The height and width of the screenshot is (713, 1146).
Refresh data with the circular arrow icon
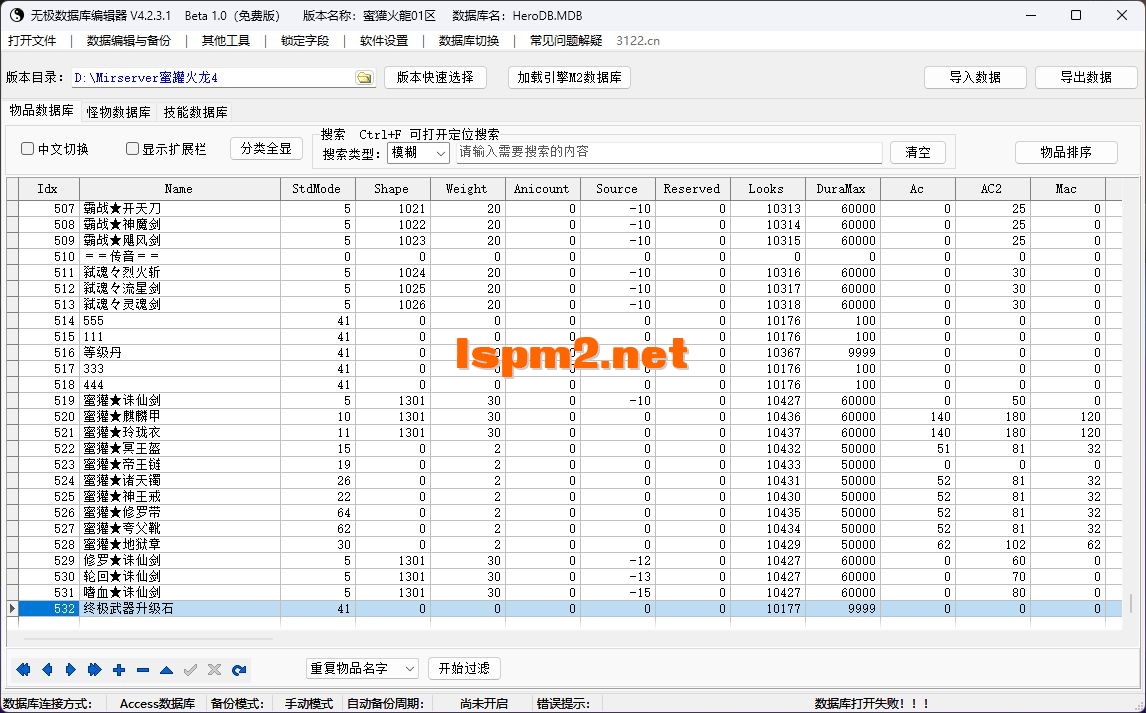coord(238,669)
